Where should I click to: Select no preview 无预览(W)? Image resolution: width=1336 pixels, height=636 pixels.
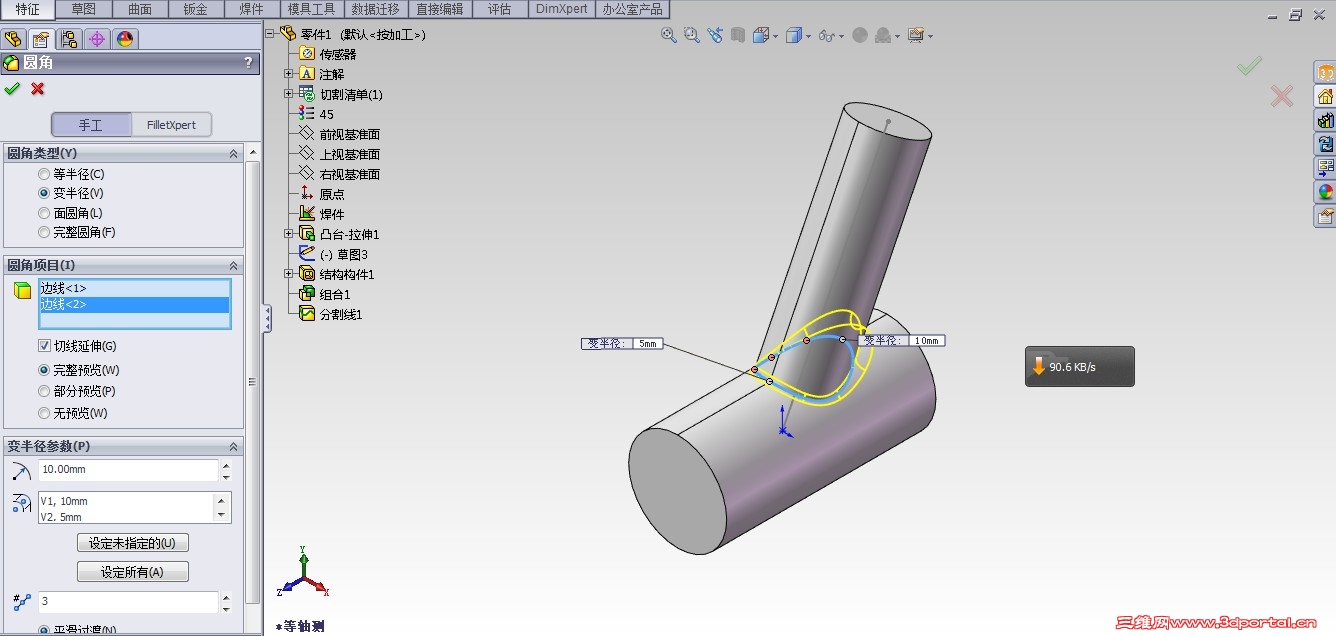click(44, 413)
